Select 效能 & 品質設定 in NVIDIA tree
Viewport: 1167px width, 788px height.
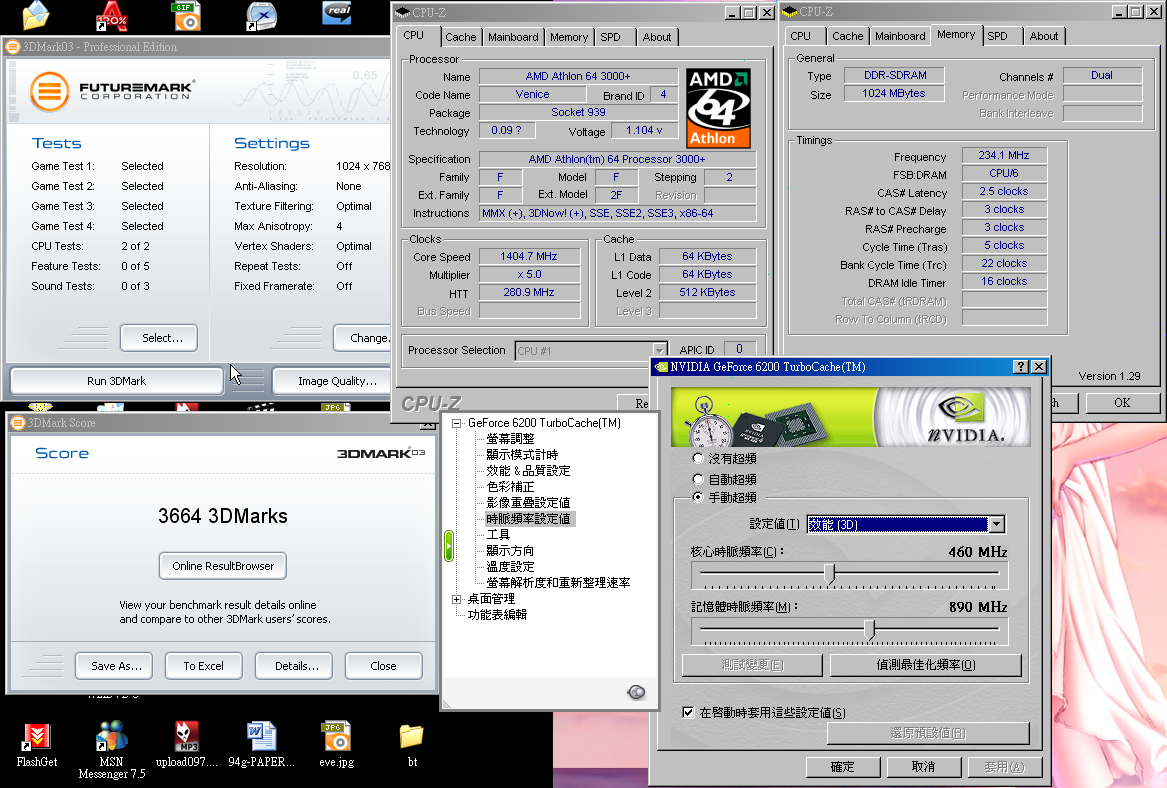click(x=528, y=471)
